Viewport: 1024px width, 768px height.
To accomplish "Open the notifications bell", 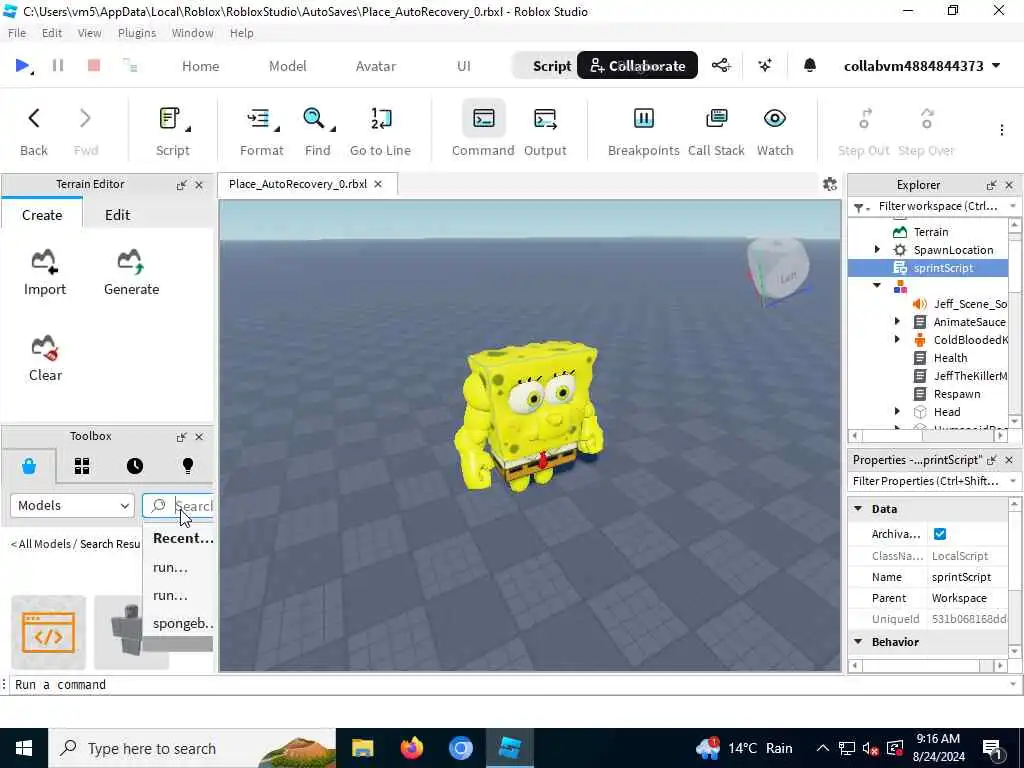I will 809,65.
